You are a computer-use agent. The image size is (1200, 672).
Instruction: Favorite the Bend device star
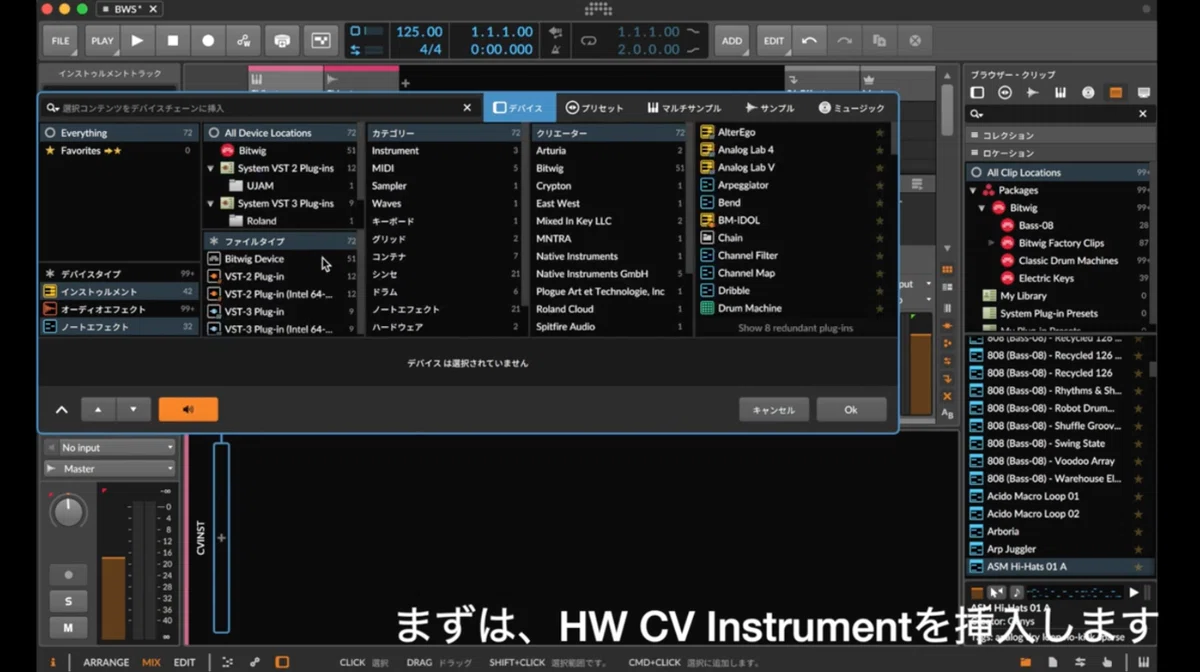pyautogui.click(x=880, y=203)
